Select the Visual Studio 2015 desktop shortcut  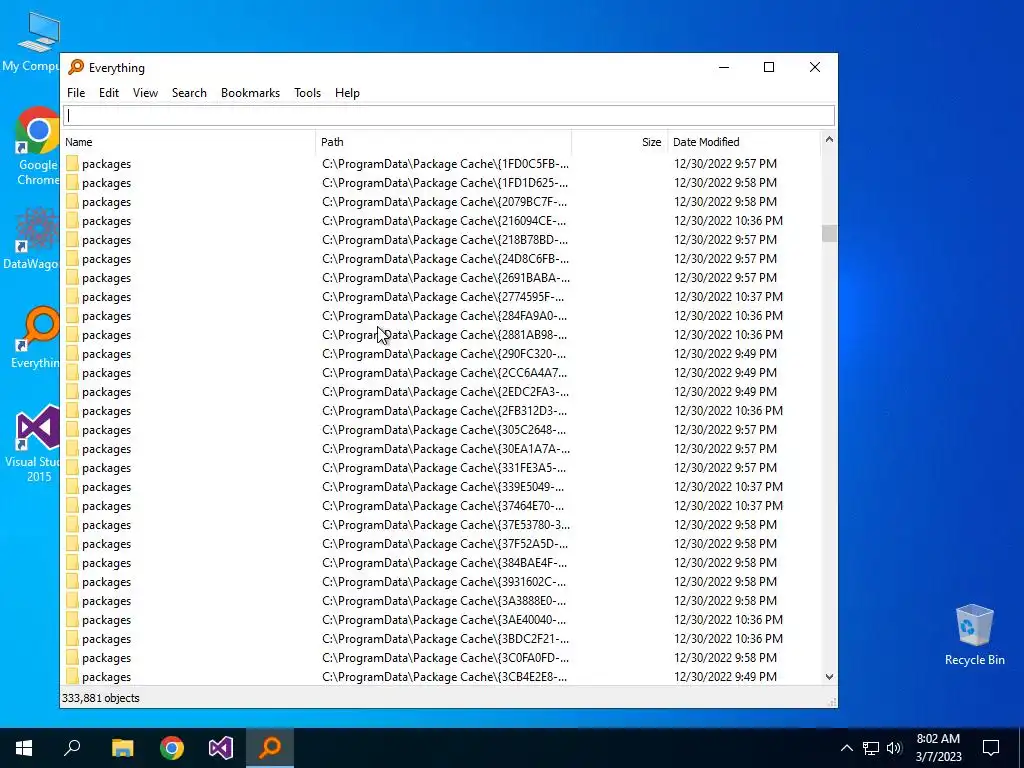click(33, 443)
